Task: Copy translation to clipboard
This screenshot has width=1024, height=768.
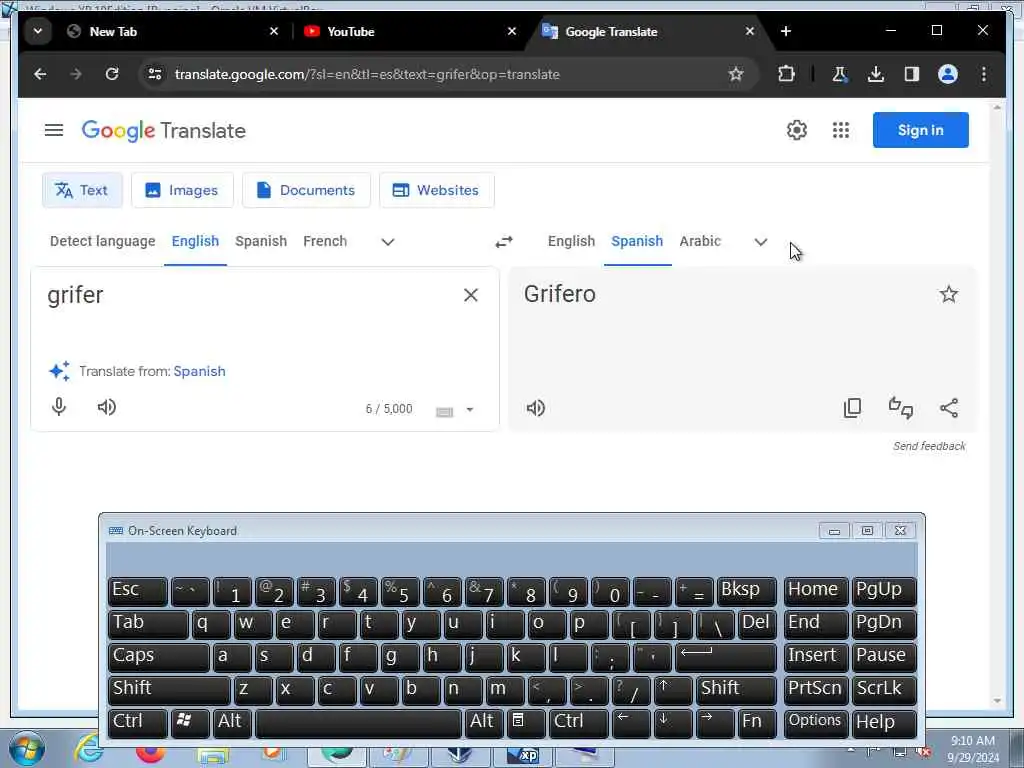Action: (852, 408)
